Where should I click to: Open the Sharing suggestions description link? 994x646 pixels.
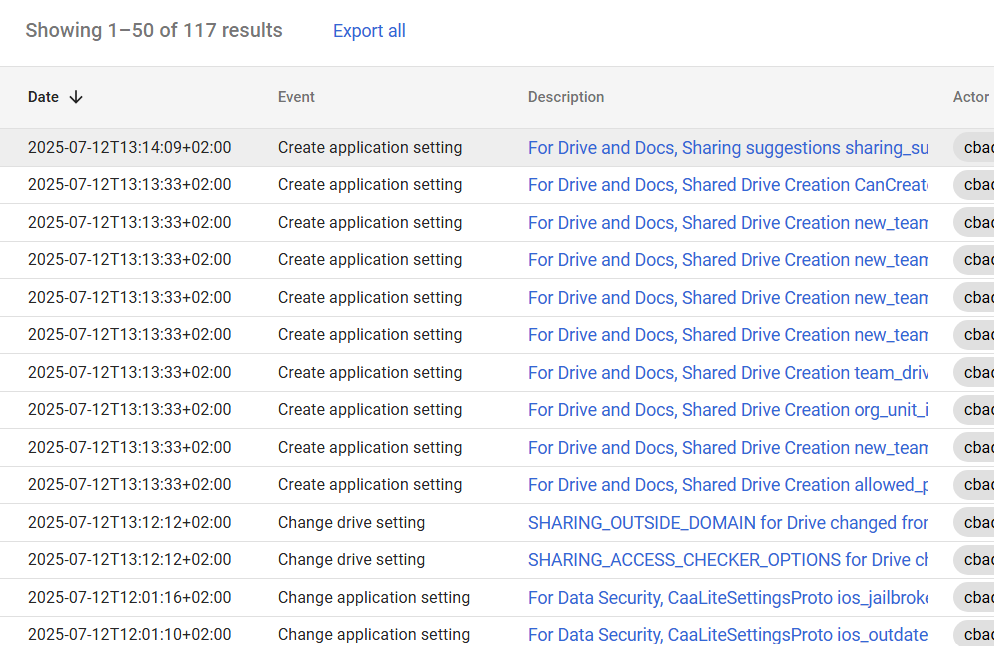click(727, 147)
